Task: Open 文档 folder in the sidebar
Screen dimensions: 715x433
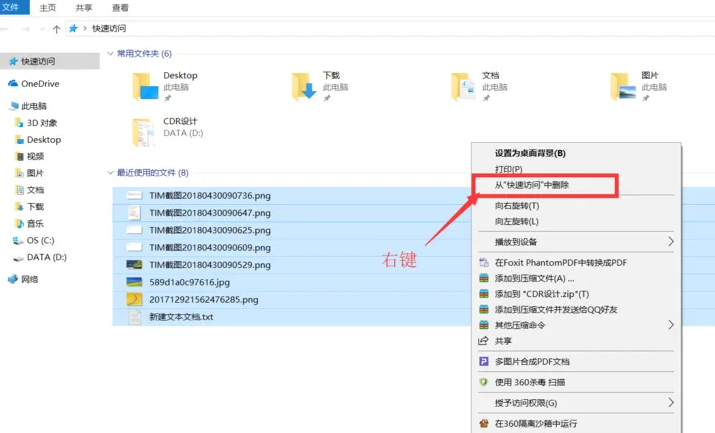Action: [x=35, y=190]
